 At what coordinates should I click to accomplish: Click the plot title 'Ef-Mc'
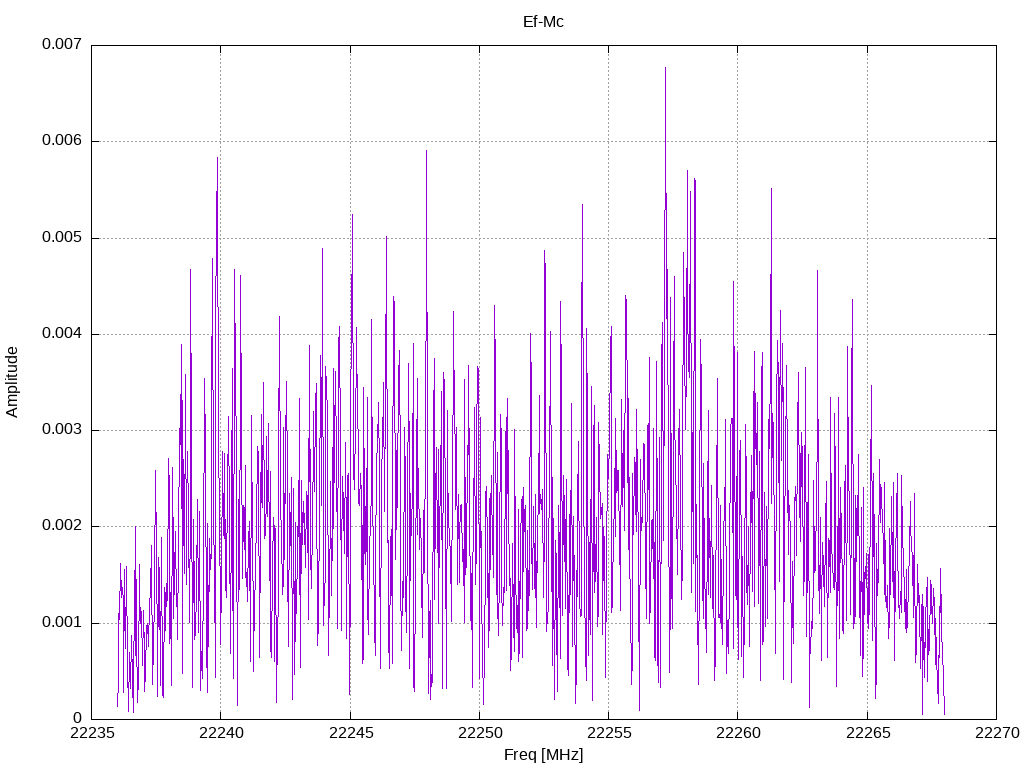543,22
